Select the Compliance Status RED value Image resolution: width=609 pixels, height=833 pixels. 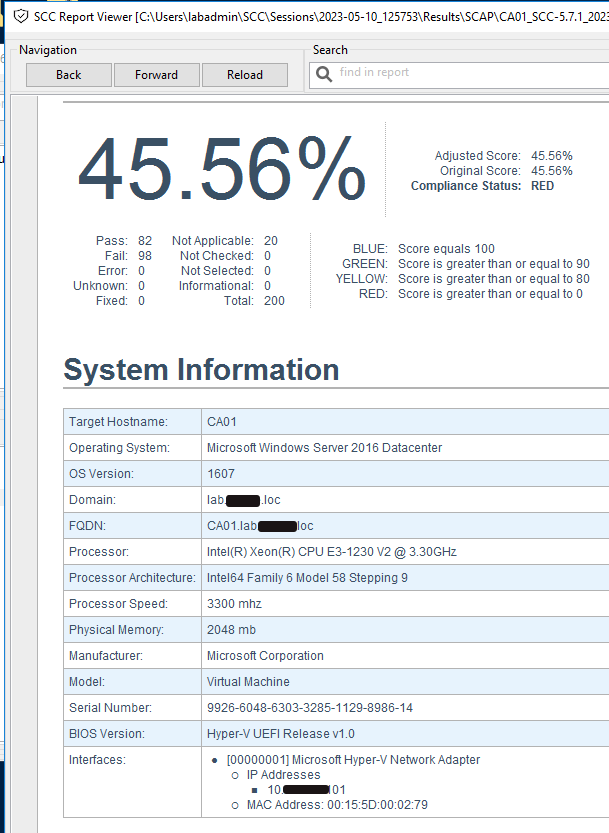point(543,186)
